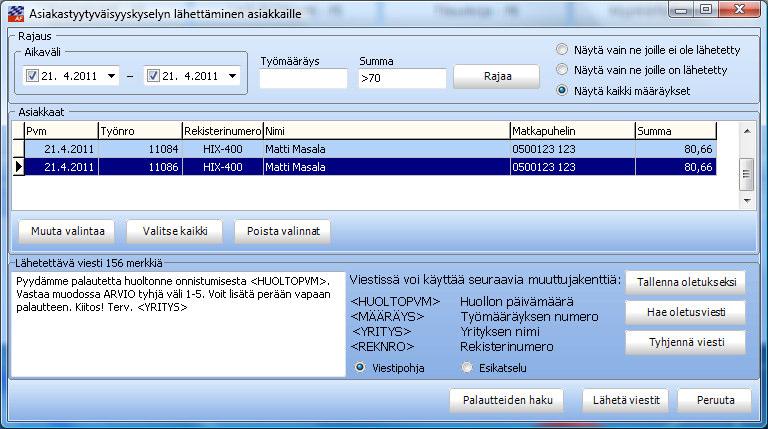768x429 pixels.
Task: Click the <YRITYS> variable label
Action: [382, 332]
